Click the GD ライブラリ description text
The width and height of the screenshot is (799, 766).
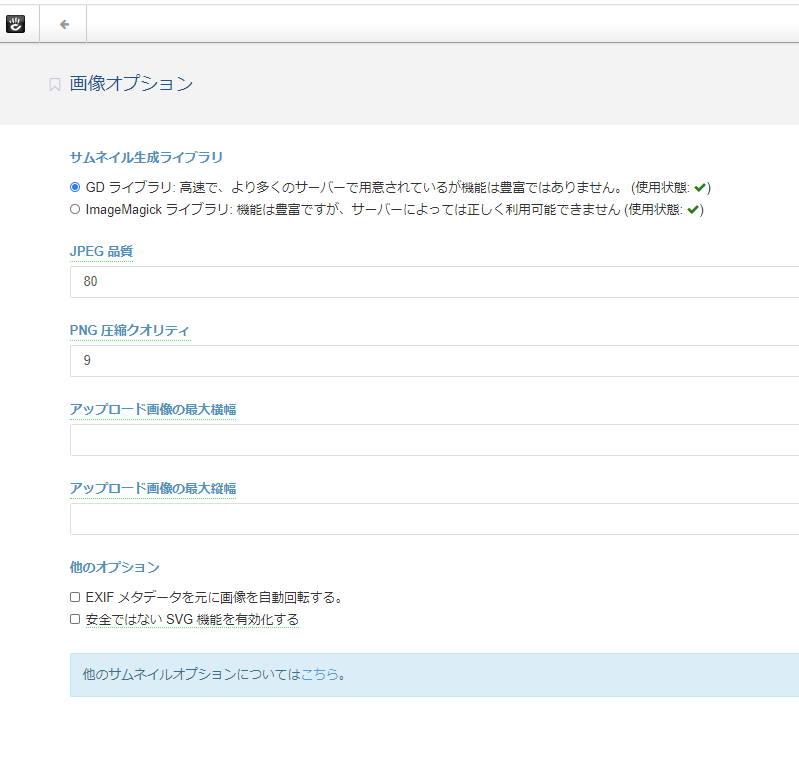(398, 188)
